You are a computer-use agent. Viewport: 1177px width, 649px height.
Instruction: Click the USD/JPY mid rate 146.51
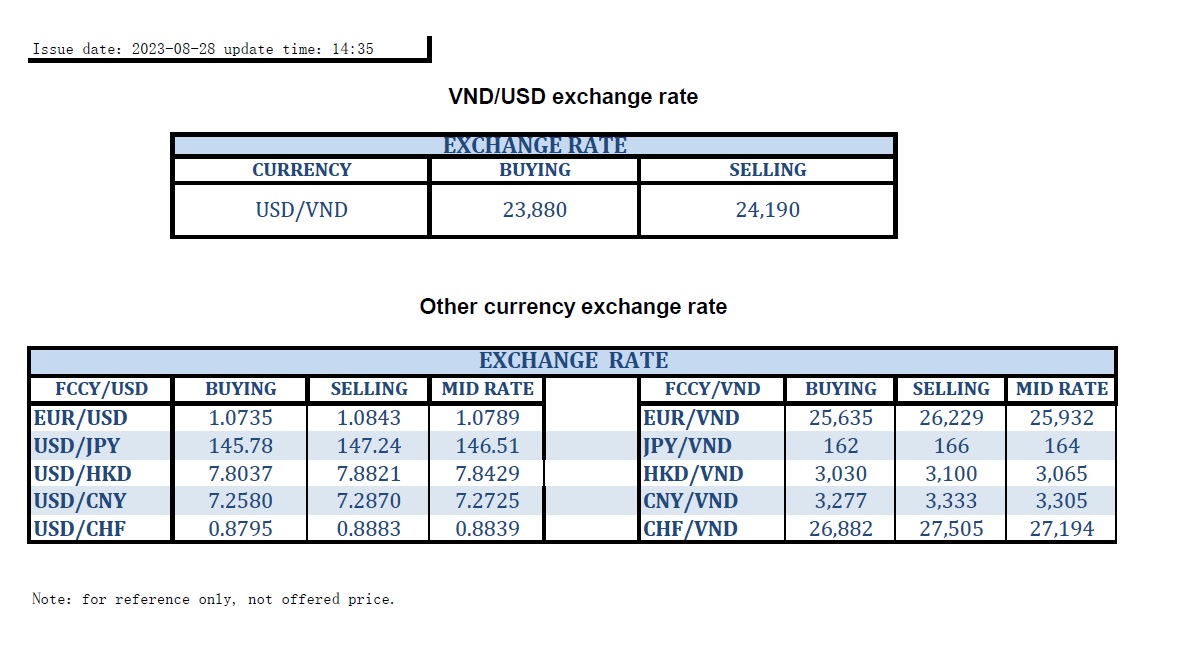[487, 446]
